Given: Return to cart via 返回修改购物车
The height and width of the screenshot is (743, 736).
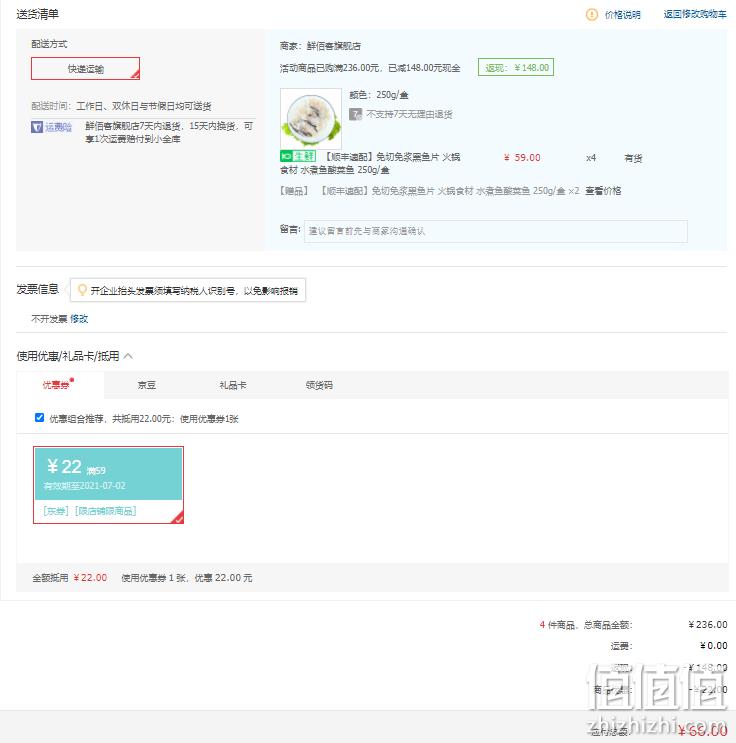Looking at the screenshot, I should click(695, 14).
